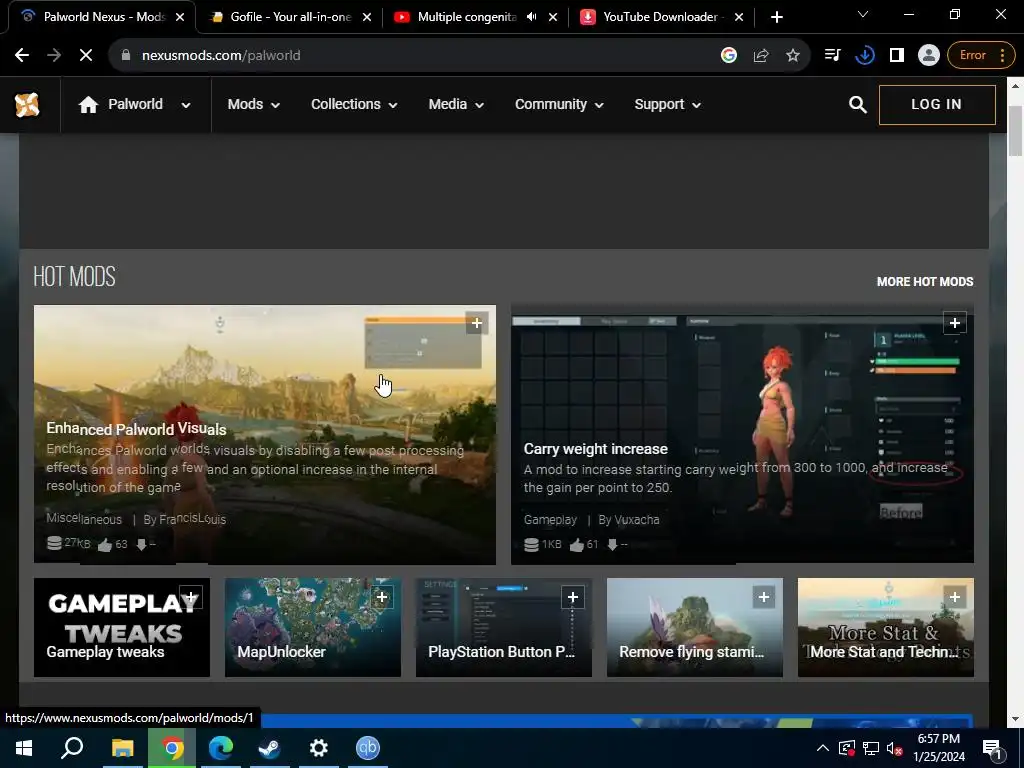Open the site search magnifier icon

857,104
